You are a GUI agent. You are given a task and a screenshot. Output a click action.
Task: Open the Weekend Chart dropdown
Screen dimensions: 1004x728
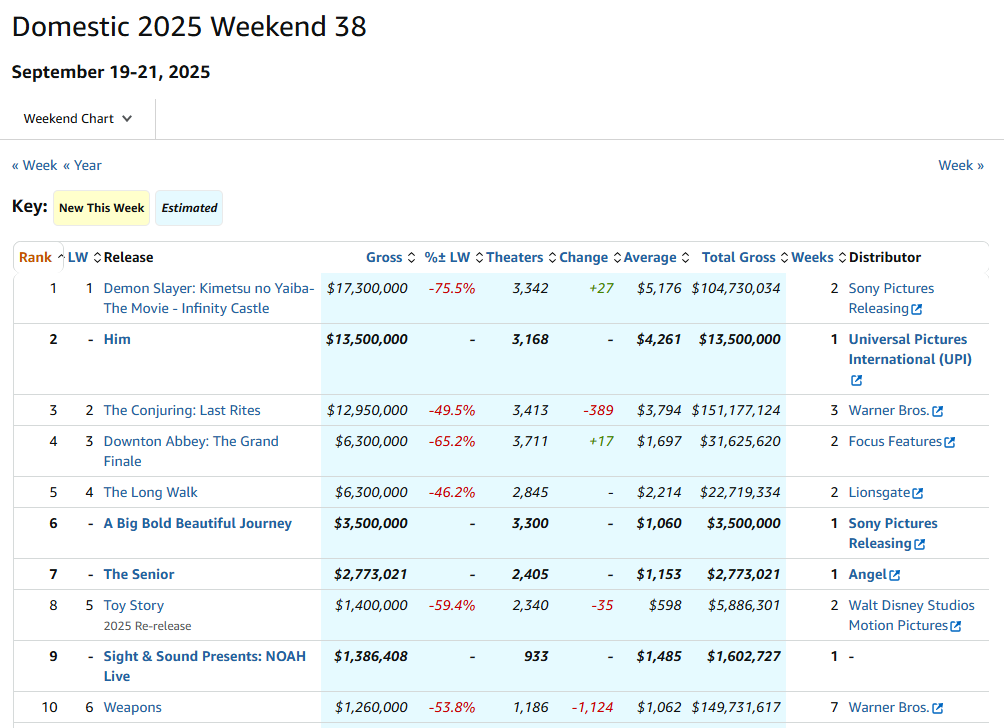tap(77, 118)
